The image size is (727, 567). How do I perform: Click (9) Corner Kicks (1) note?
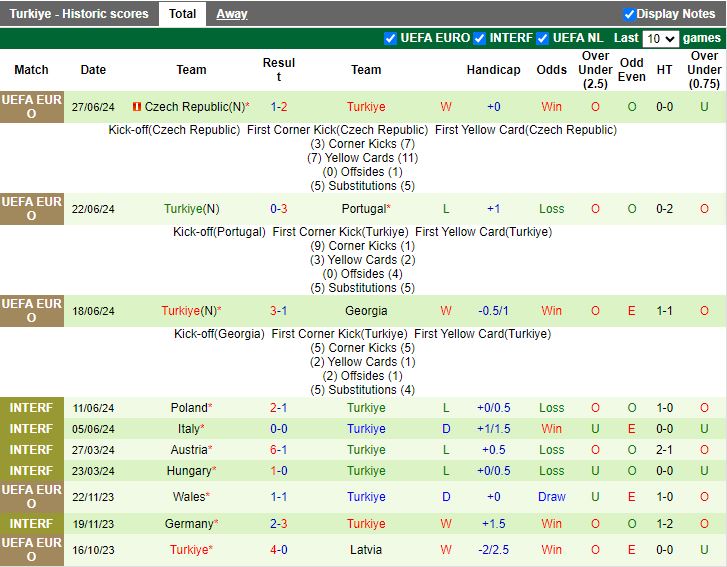tap(363, 246)
